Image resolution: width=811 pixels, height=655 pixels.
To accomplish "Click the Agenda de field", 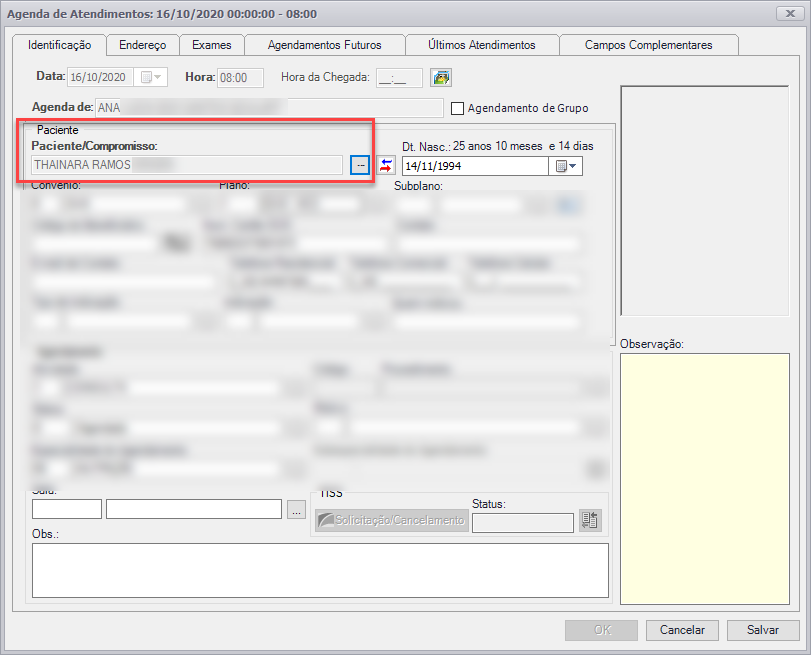I will point(269,108).
